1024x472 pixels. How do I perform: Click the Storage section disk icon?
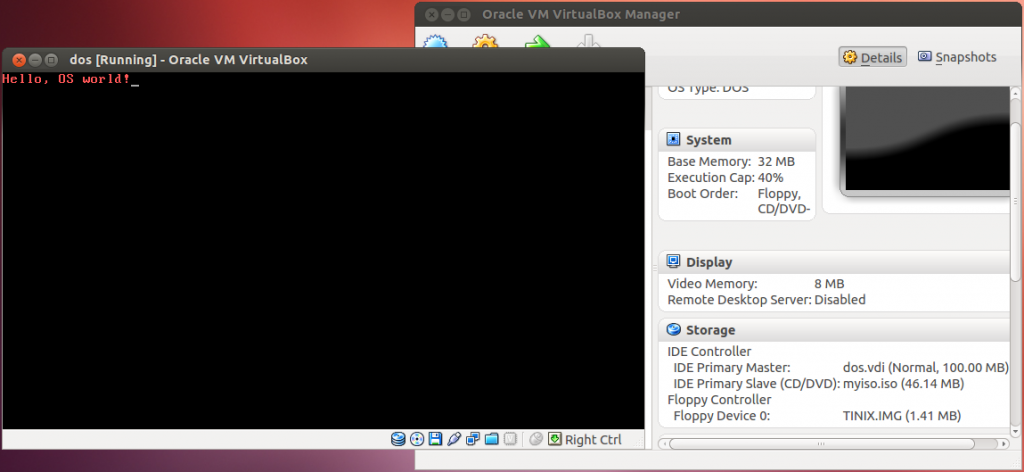pyautogui.click(x=673, y=330)
